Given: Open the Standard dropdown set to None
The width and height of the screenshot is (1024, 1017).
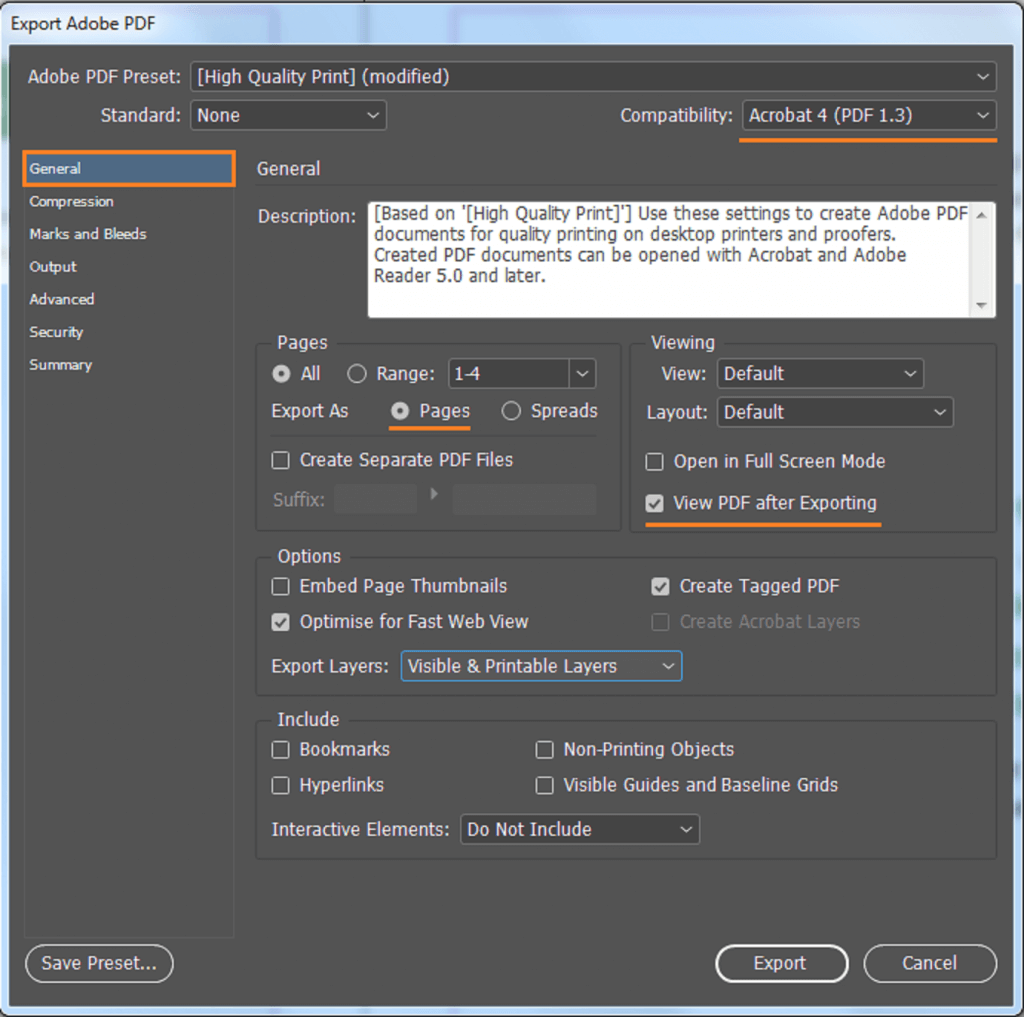Looking at the screenshot, I should coord(288,115).
